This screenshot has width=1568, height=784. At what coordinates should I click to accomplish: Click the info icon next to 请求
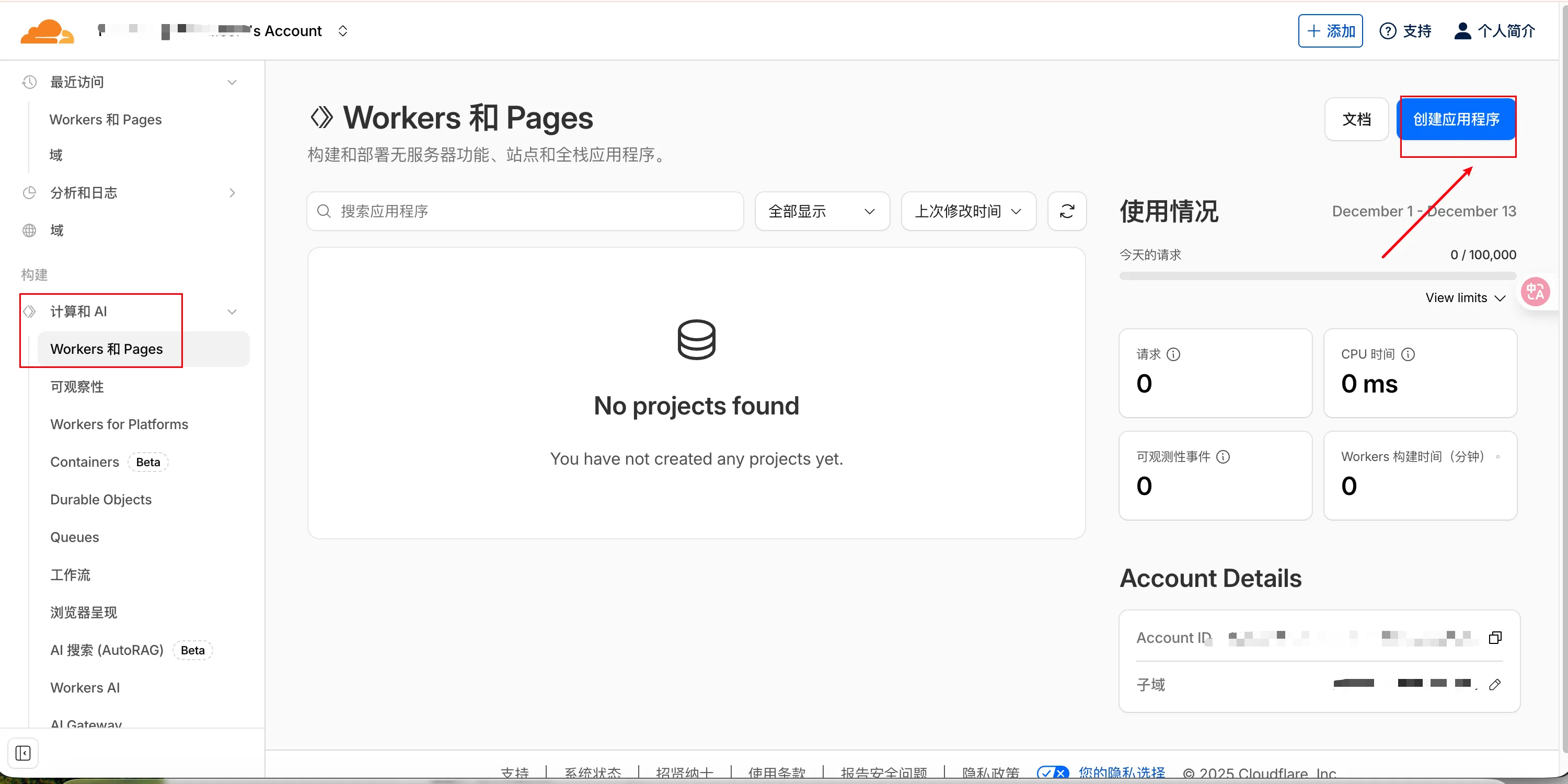[x=1173, y=354]
